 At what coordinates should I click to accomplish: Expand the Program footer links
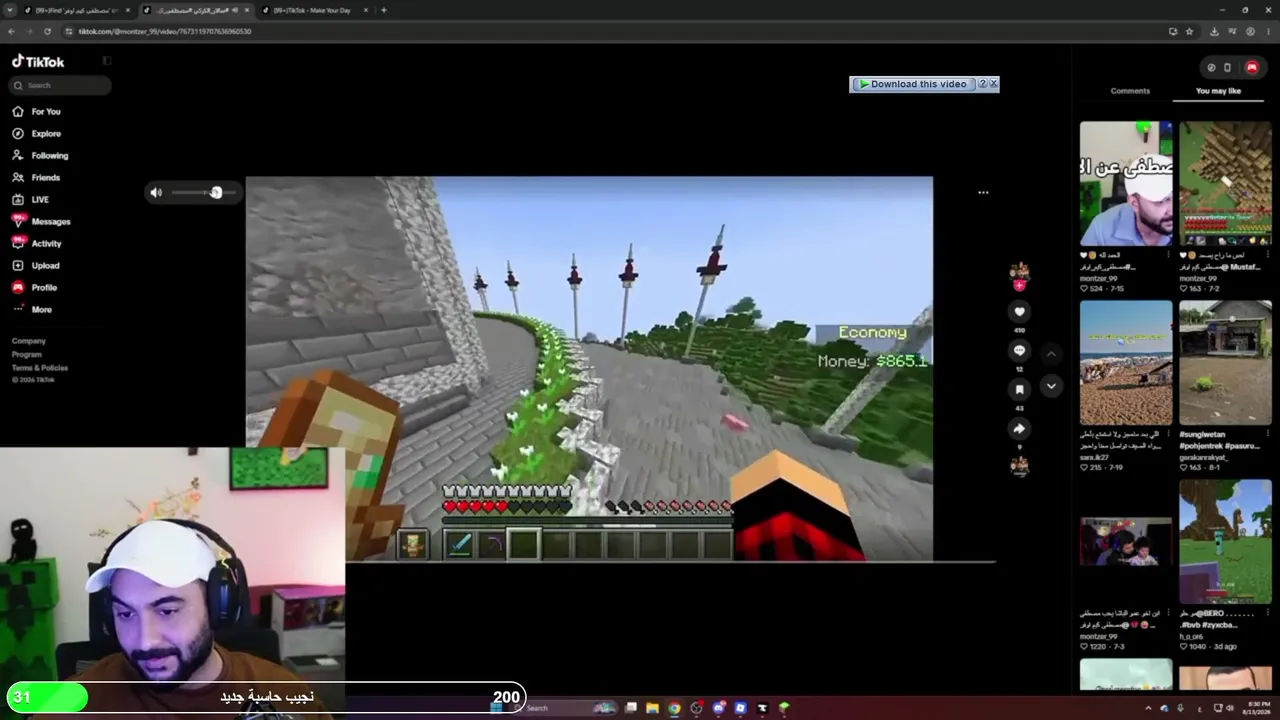click(x=27, y=354)
